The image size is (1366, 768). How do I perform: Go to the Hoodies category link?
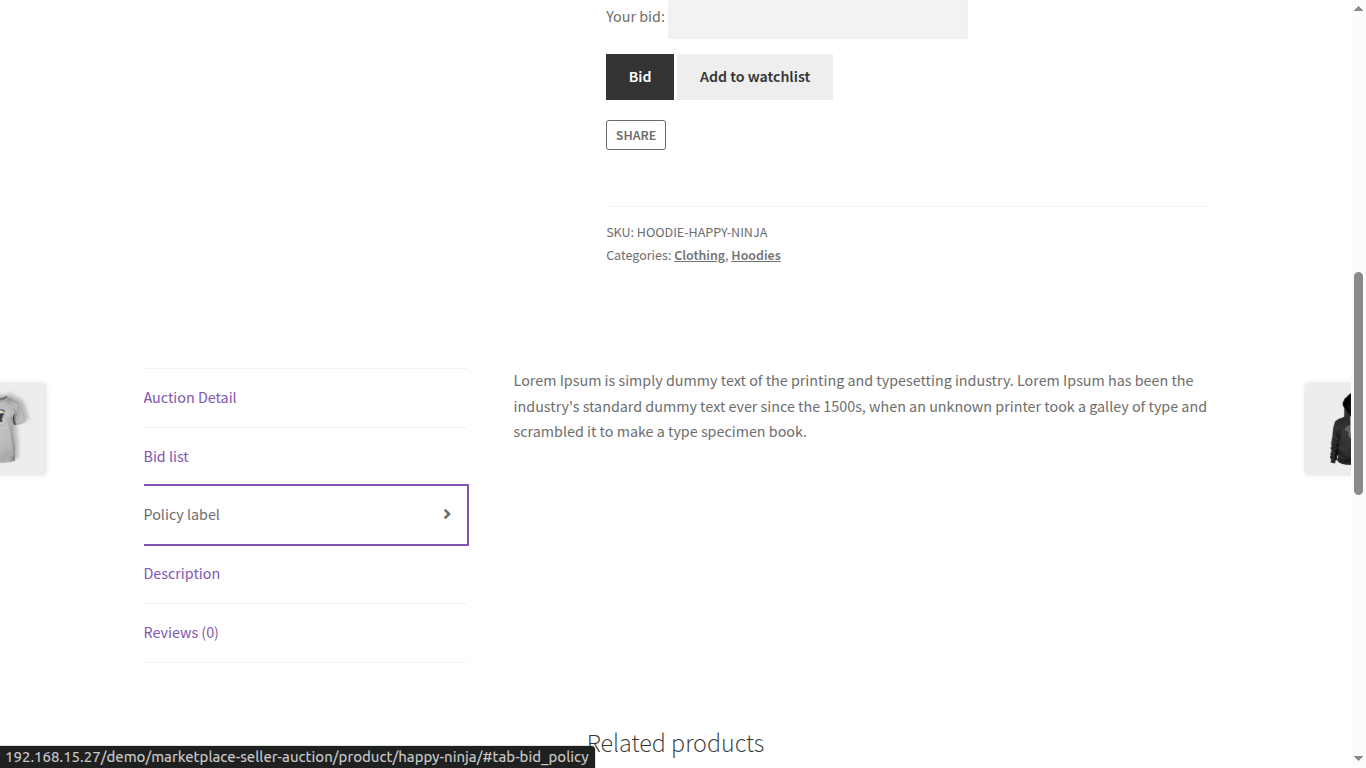756,256
